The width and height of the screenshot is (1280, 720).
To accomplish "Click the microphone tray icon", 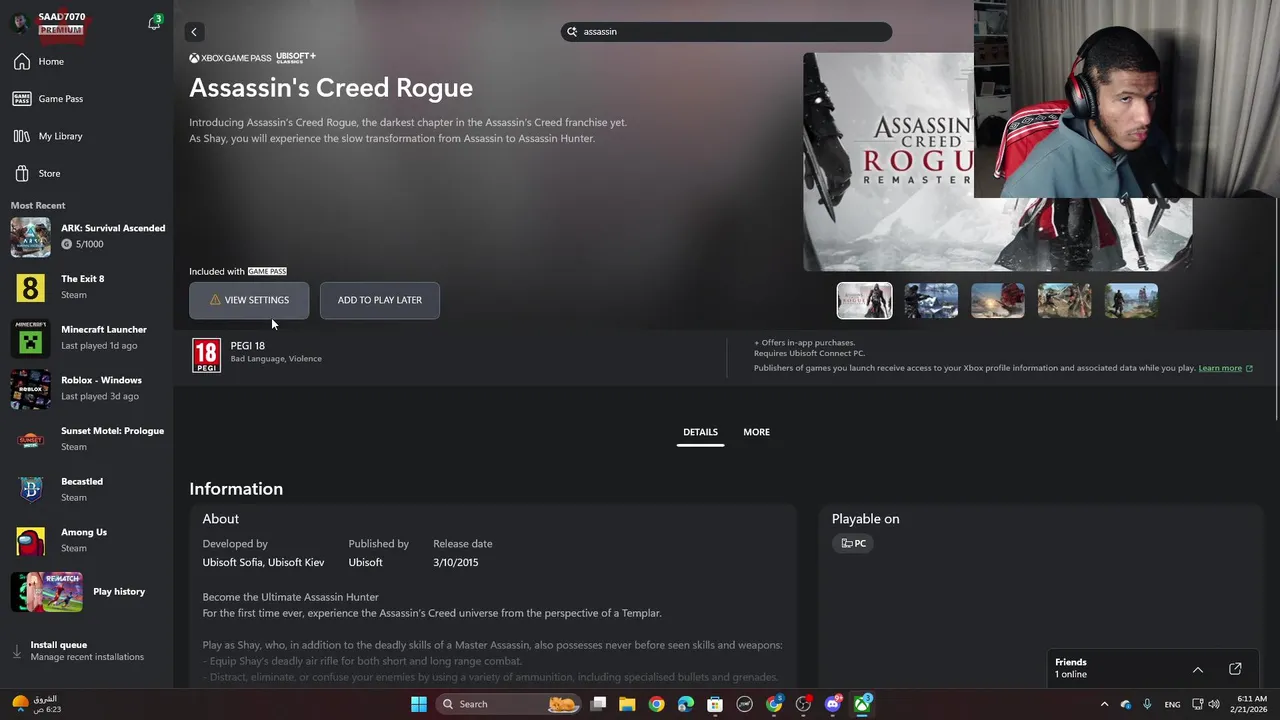I will click(x=1147, y=704).
